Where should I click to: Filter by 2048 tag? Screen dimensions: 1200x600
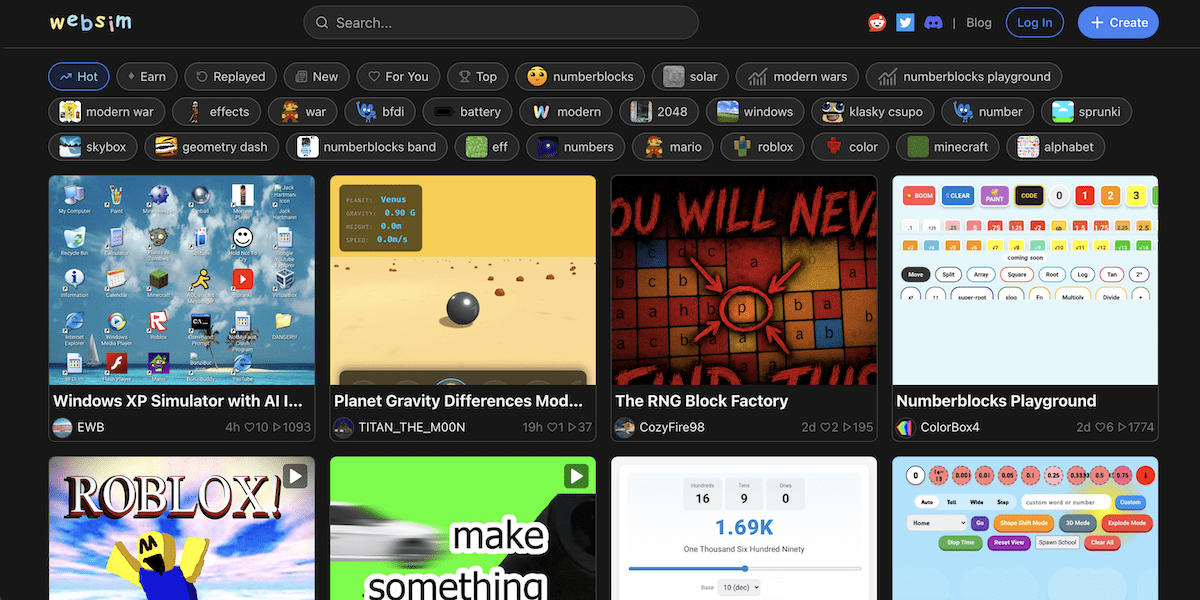(x=658, y=111)
